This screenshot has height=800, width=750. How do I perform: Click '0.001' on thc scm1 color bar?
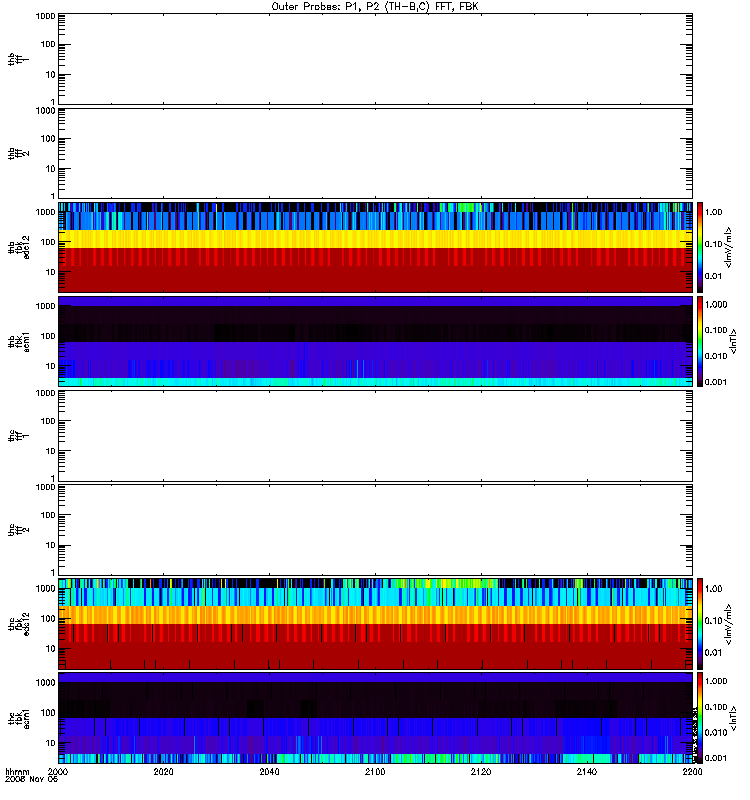coord(716,758)
